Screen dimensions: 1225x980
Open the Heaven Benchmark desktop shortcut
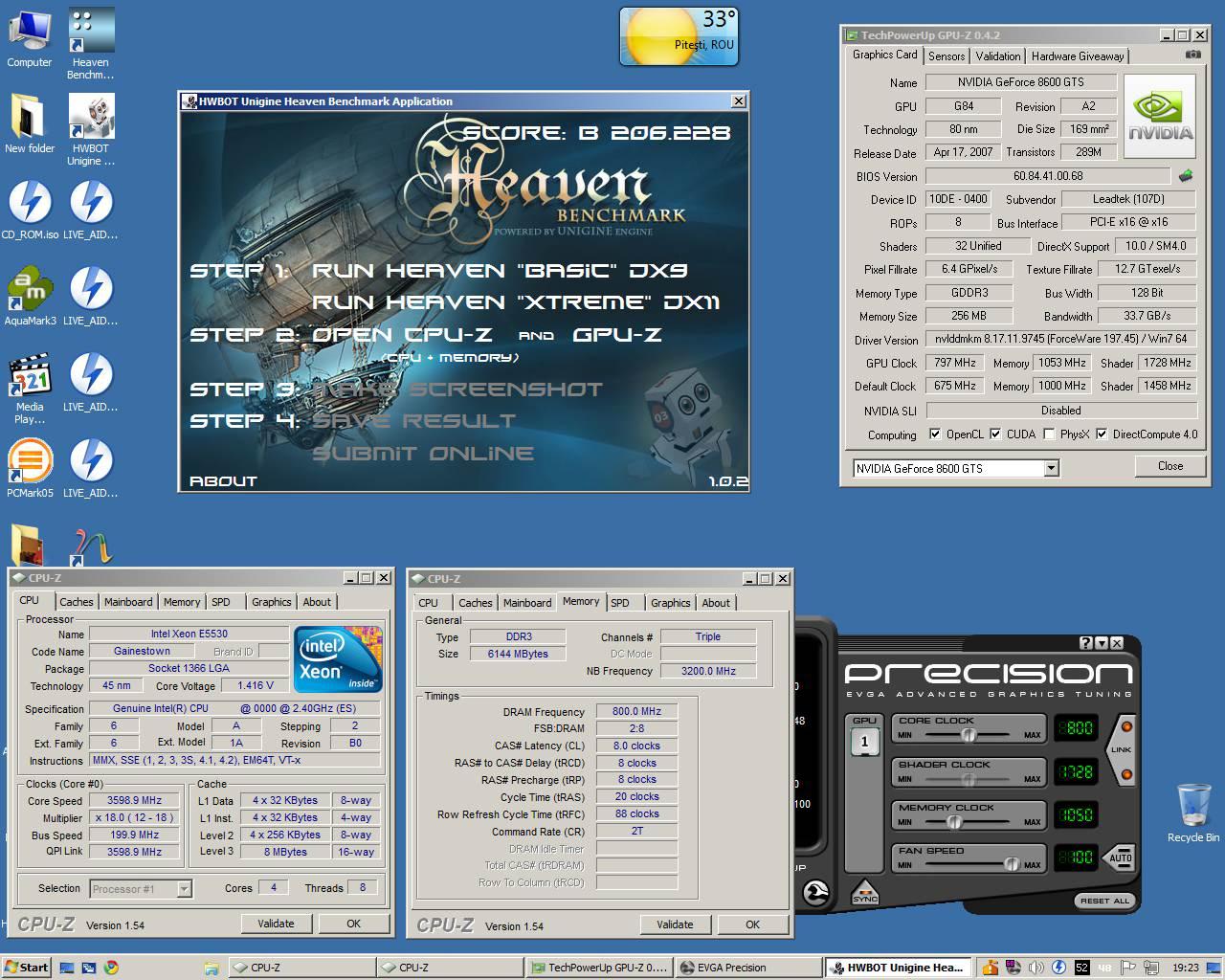pos(91,43)
